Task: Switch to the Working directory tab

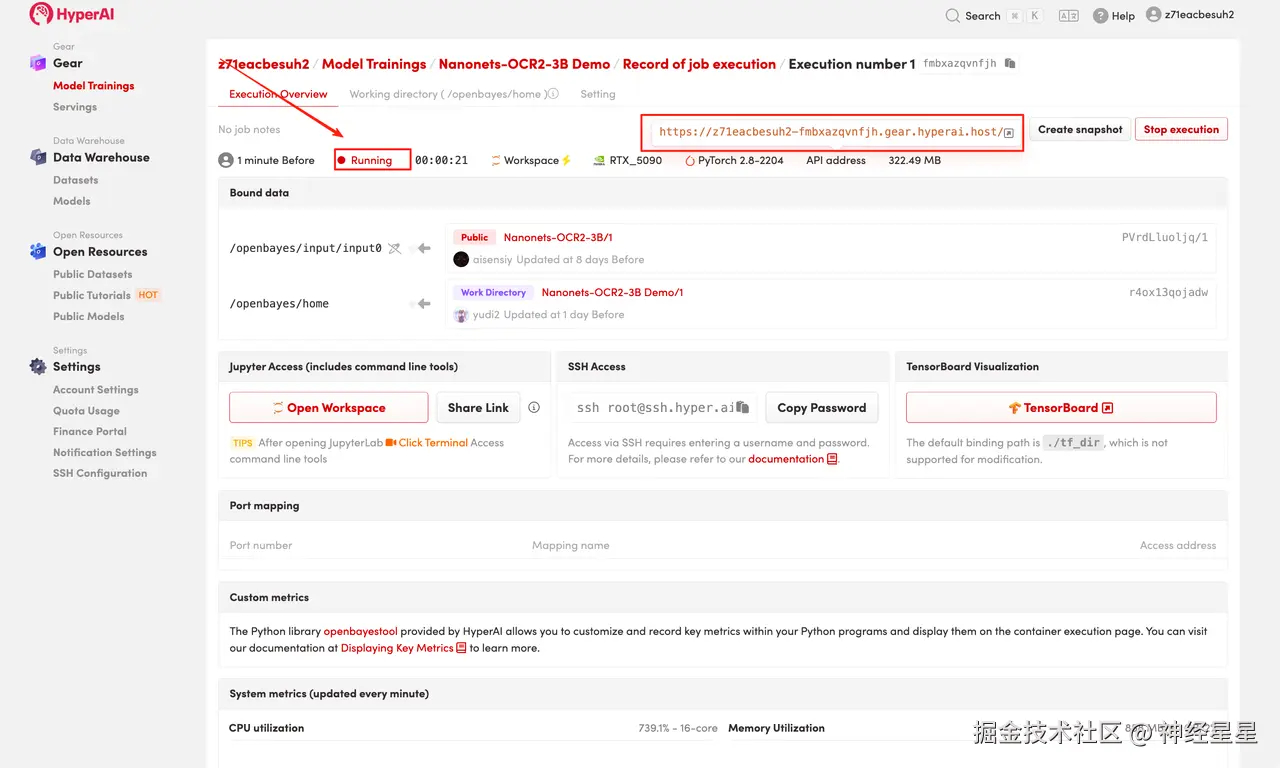Action: pos(446,94)
